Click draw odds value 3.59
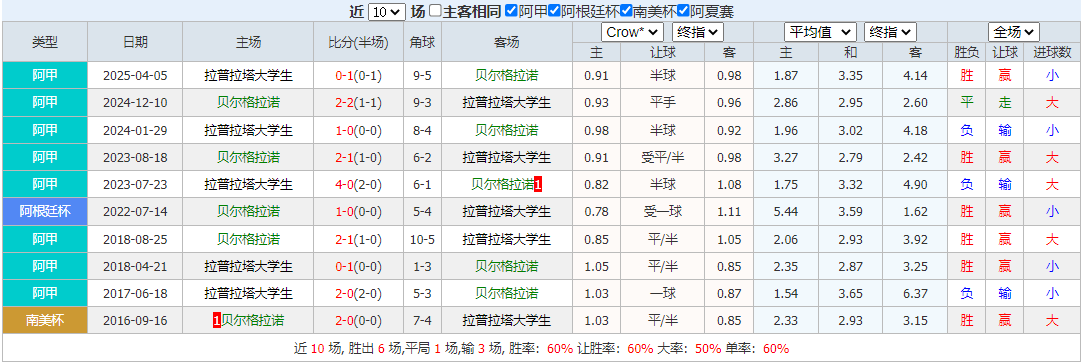The height and width of the screenshot is (363, 1081). click(850, 211)
